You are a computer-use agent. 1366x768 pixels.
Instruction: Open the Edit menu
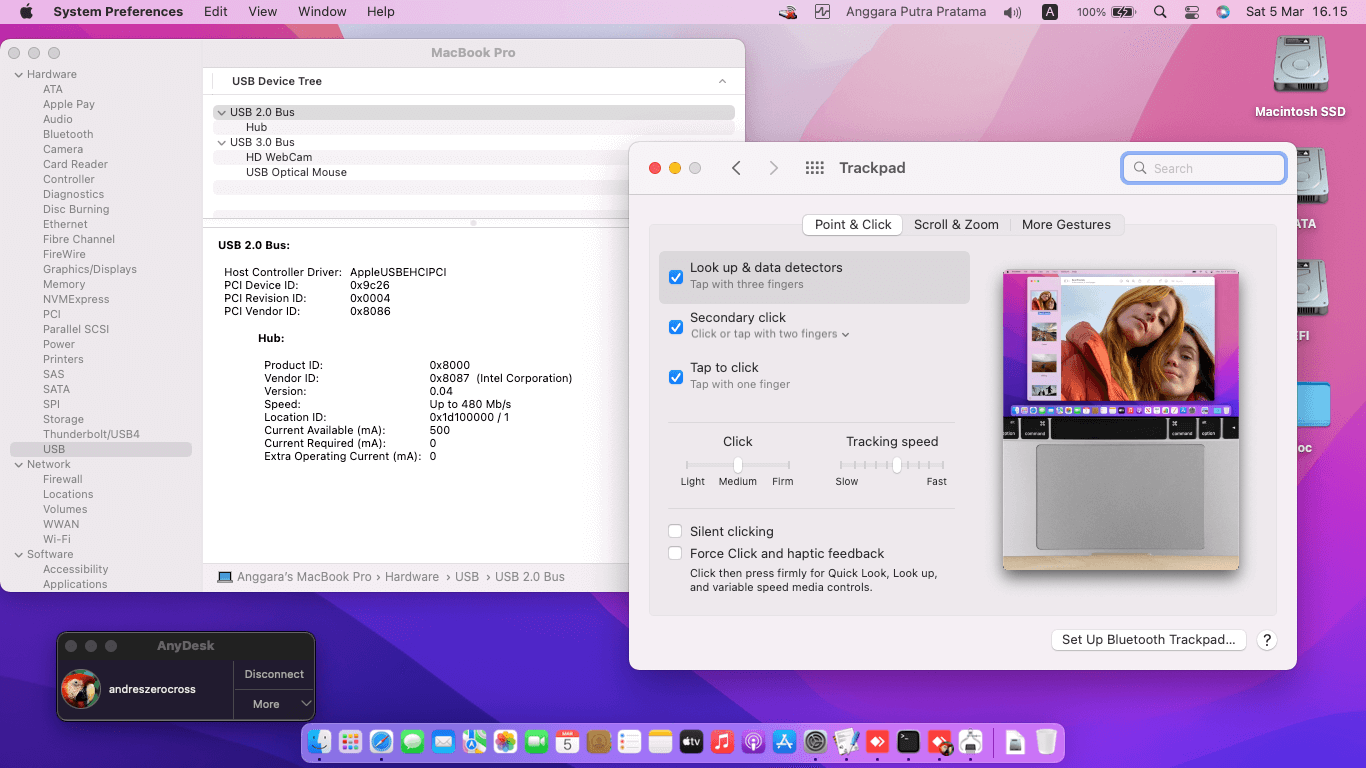pyautogui.click(x=215, y=12)
